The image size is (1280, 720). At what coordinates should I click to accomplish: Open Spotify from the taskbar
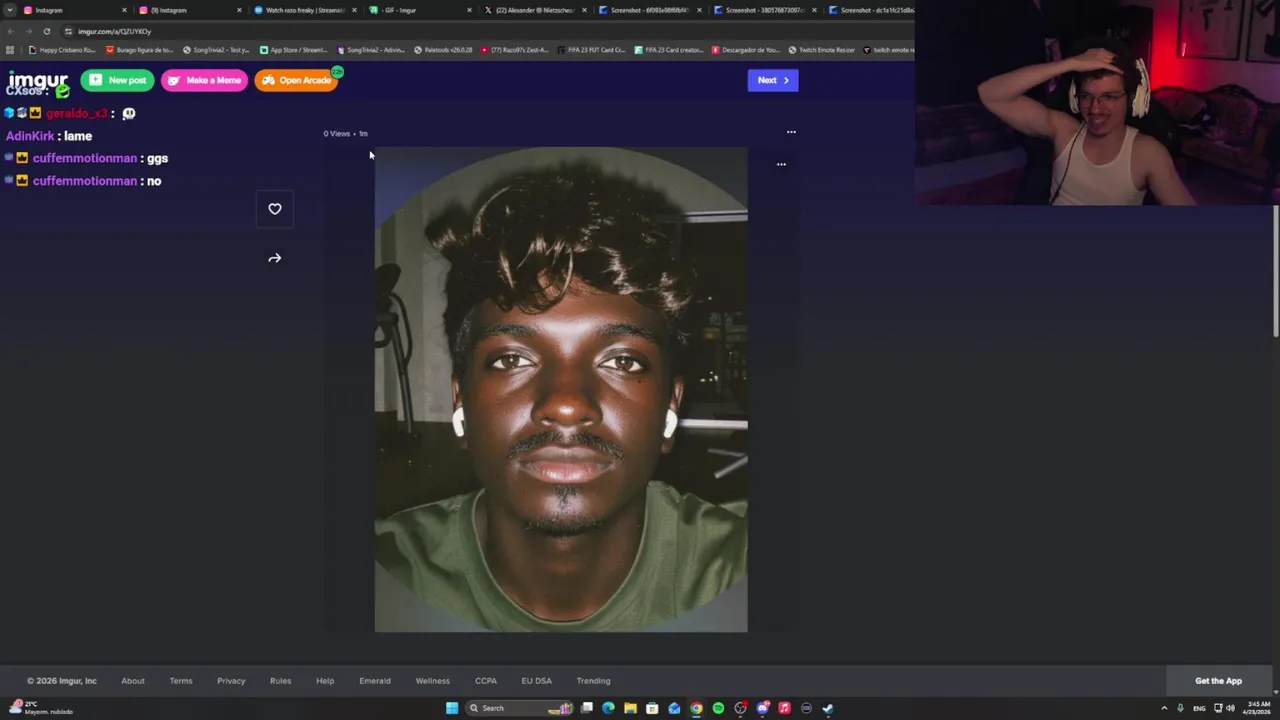tap(718, 708)
